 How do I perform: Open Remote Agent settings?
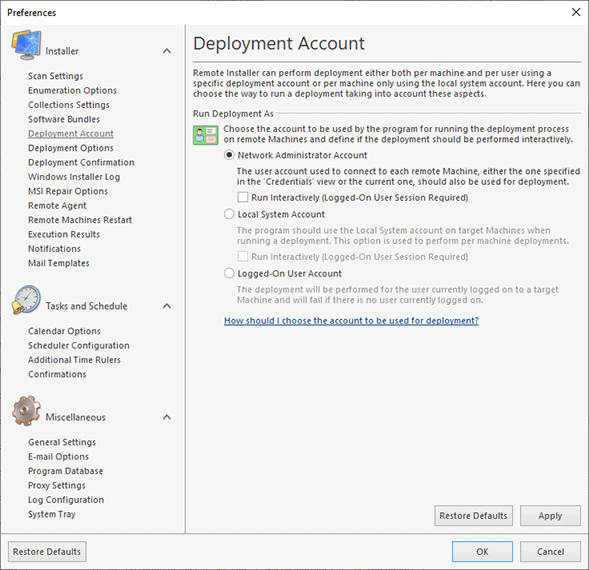(57, 206)
